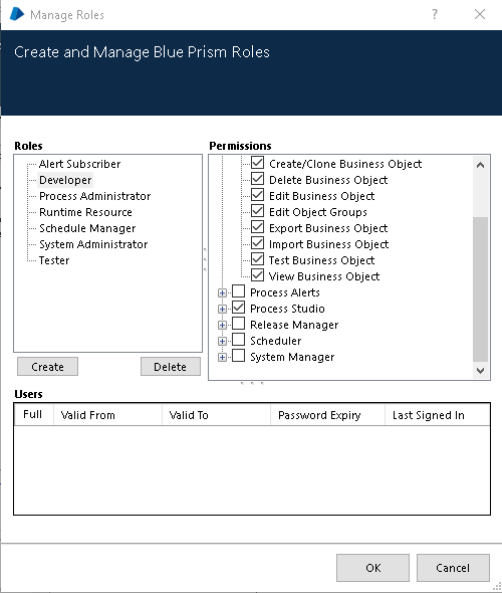Screen dimensions: 502x593
Task: Select the Process Administrator role
Action: (95, 196)
